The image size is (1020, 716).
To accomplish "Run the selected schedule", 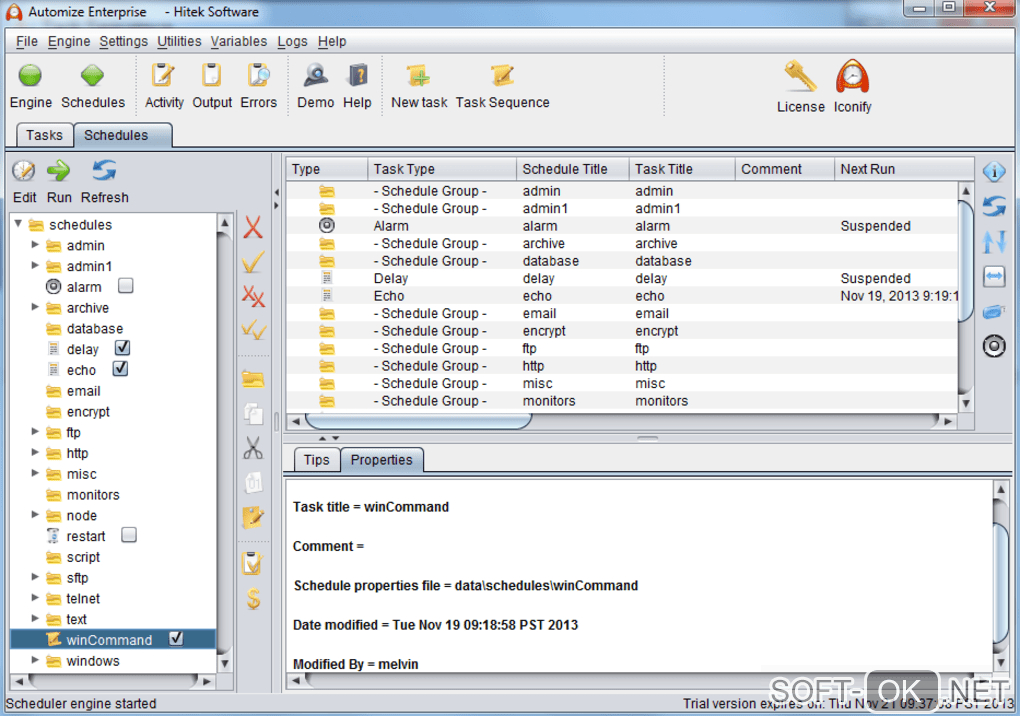I will click(59, 171).
